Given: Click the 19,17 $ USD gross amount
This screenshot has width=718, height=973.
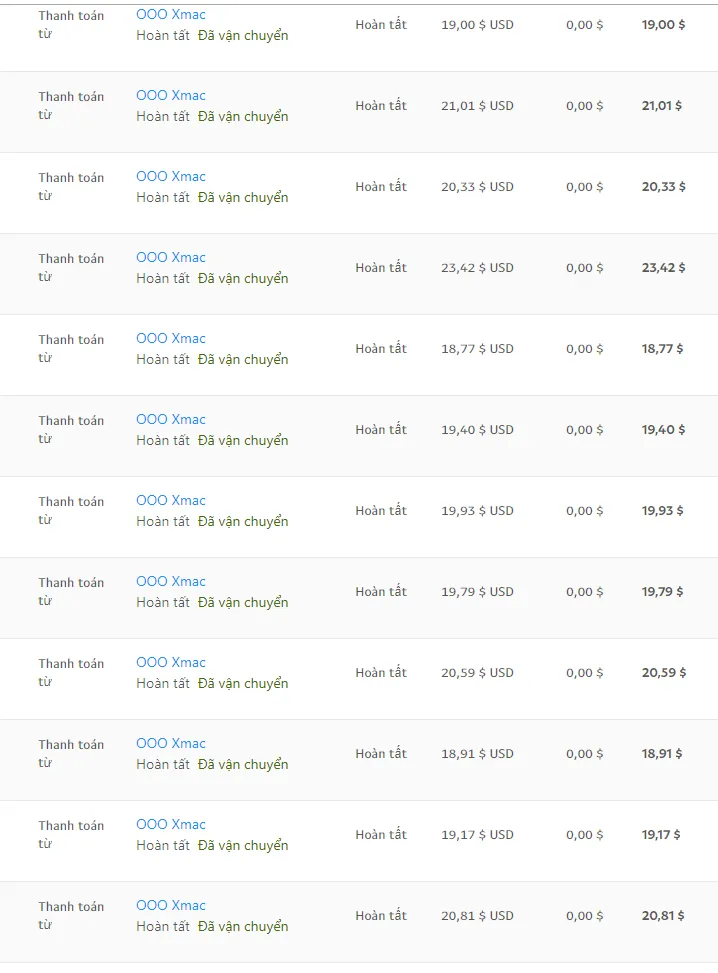Looking at the screenshot, I should click(477, 835).
